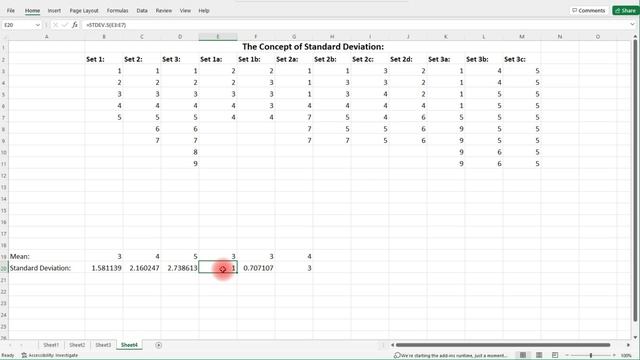The width and height of the screenshot is (640, 360).
Task: Click the 'Set 2b:' header cell
Action: pos(332,59)
